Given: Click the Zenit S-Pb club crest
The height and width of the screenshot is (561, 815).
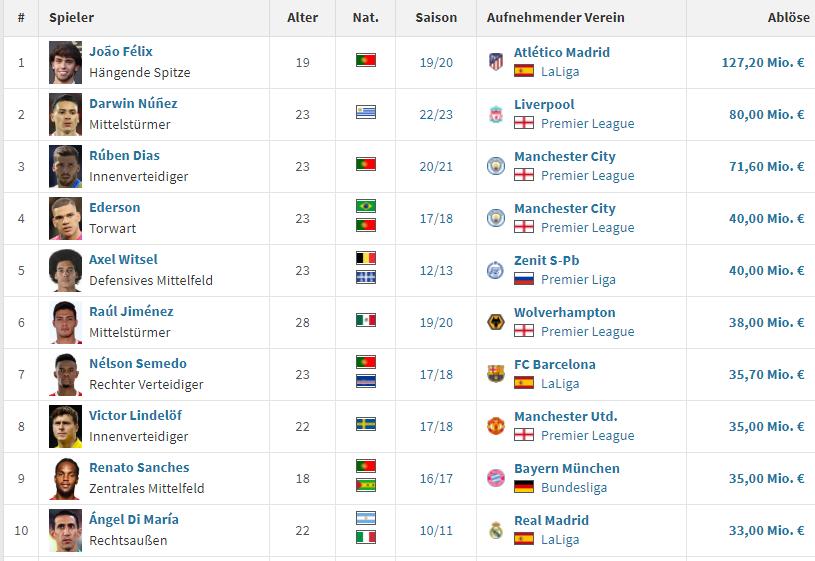Looking at the screenshot, I should (x=496, y=270).
